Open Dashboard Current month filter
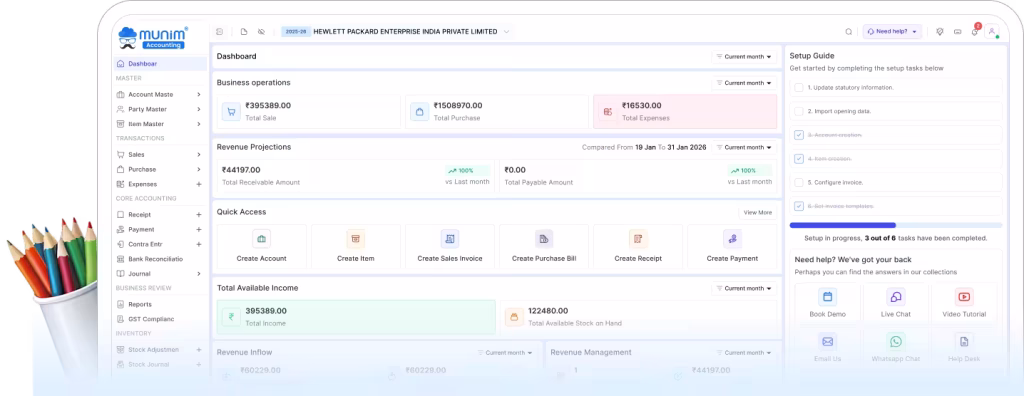 click(744, 57)
